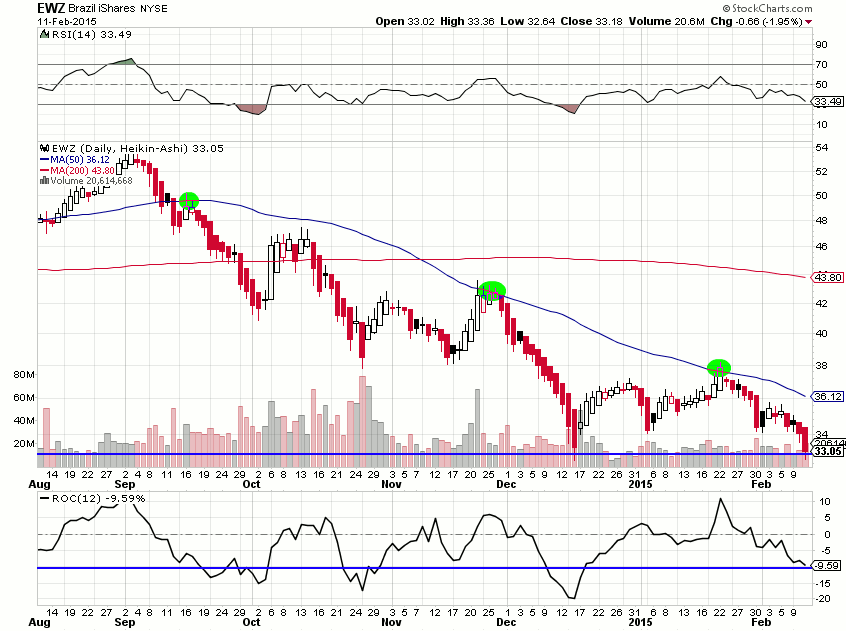This screenshot has width=846, height=631.
Task: Click the 'EWZ (Daily, Heikin-Ashi) 33.05' legend text
Action: (138, 148)
